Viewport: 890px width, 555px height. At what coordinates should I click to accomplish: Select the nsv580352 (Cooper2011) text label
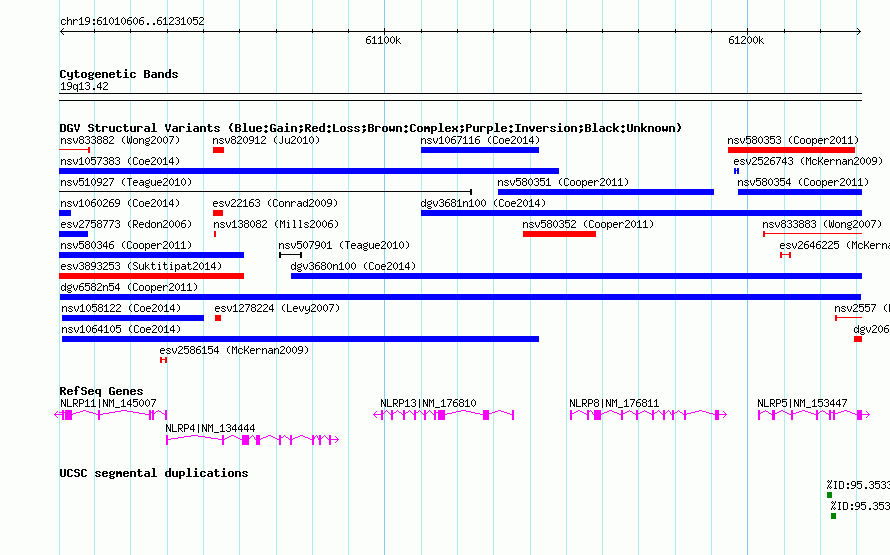(x=588, y=224)
